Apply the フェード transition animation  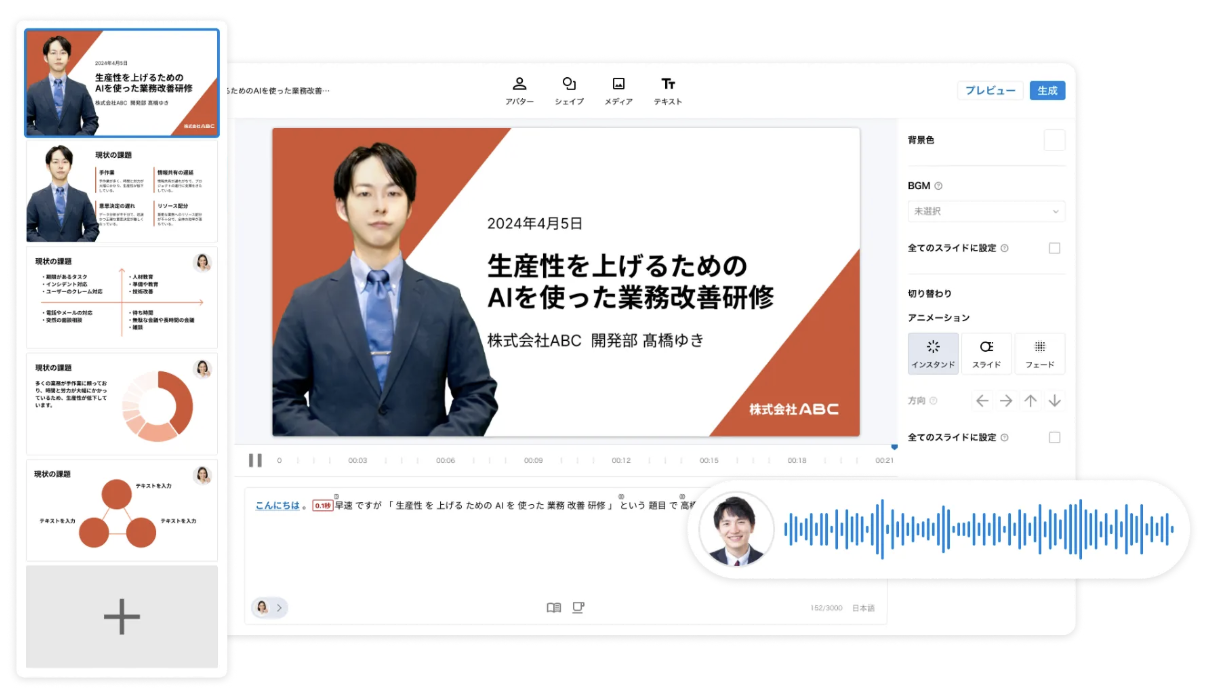tap(1040, 353)
